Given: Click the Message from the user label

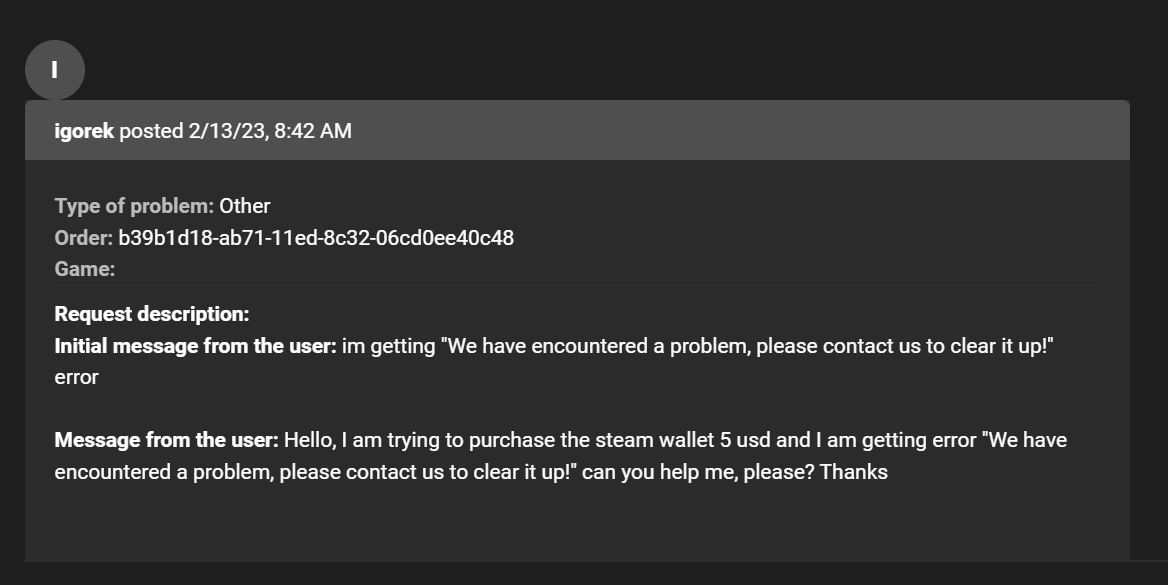Looking at the screenshot, I should click(167, 440).
